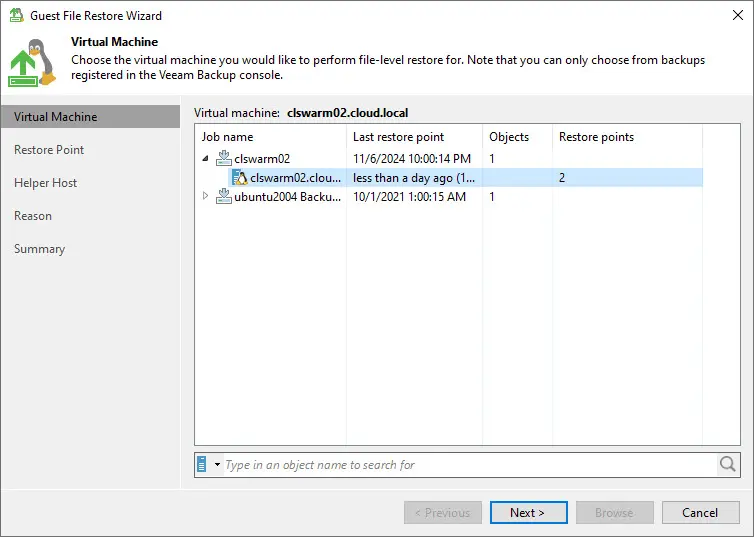This screenshot has height=537, width=754.
Task: Click Objects value 1 in clswarm02 row
Action: 492,159
